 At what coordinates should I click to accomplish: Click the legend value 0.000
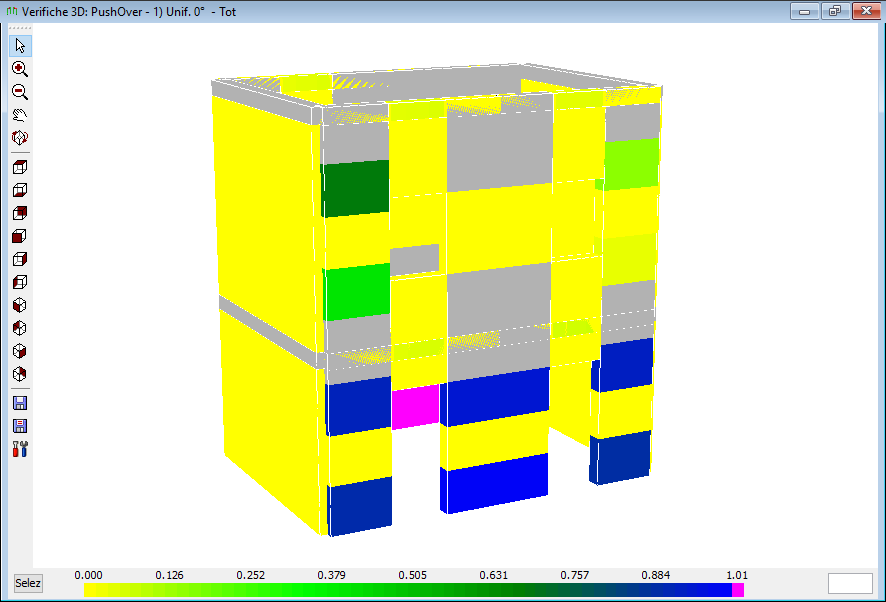(88, 575)
